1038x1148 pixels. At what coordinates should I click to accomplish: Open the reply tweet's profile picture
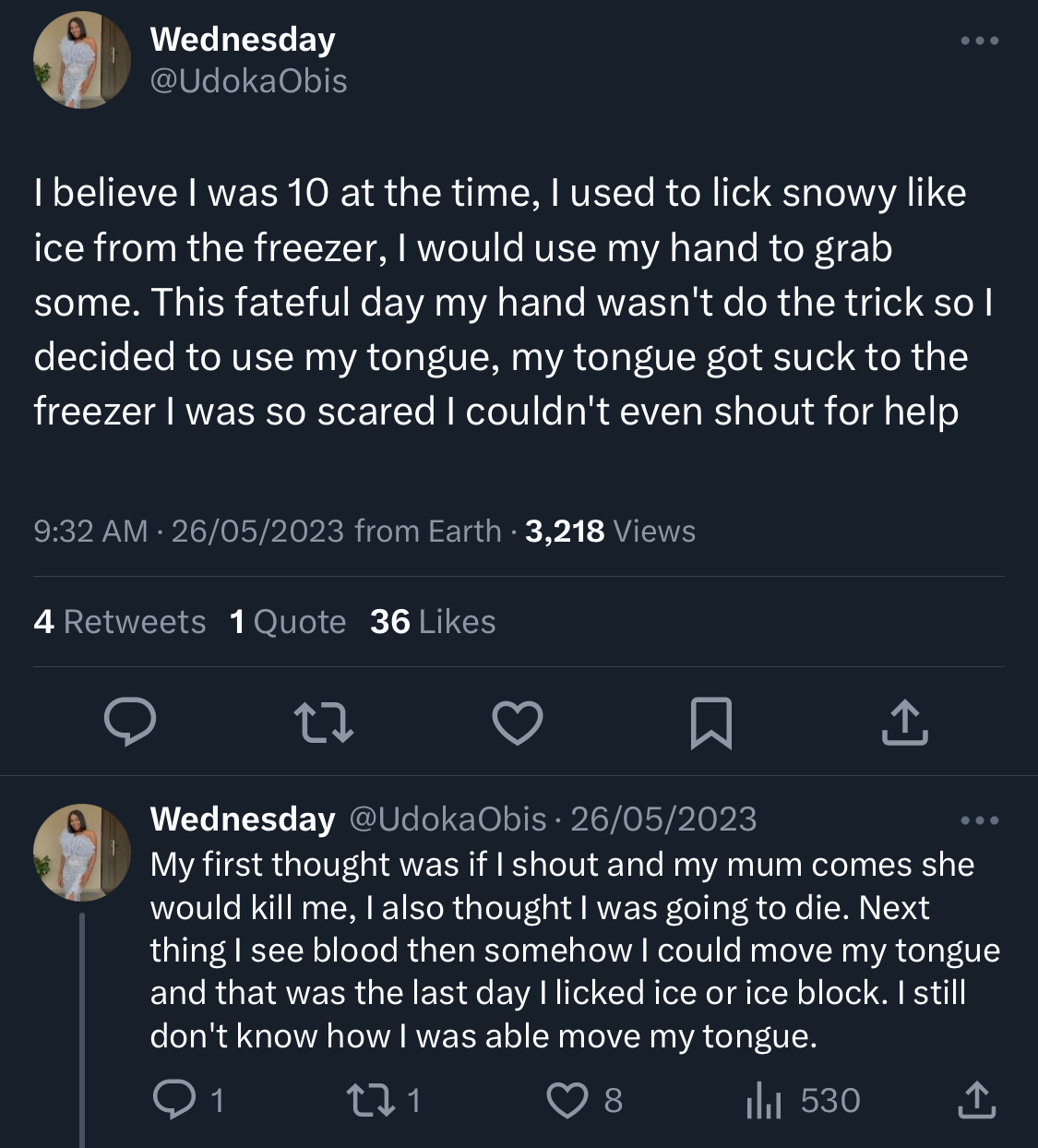(82, 852)
